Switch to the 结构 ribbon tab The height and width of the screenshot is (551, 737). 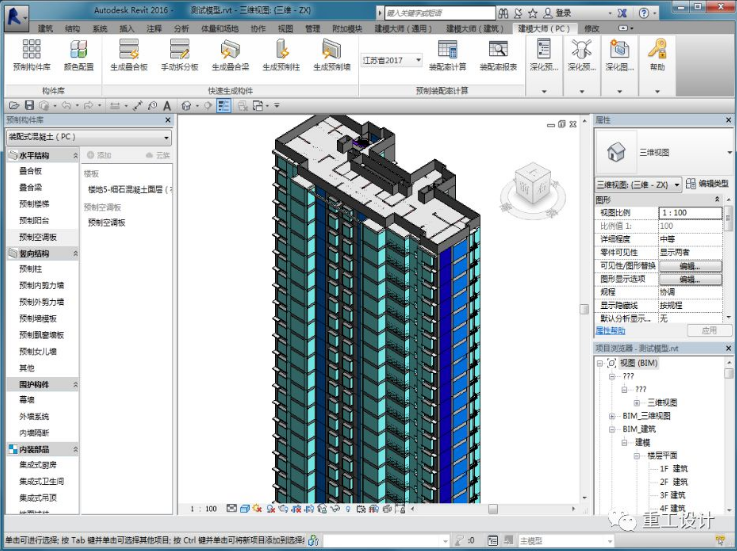click(x=72, y=29)
